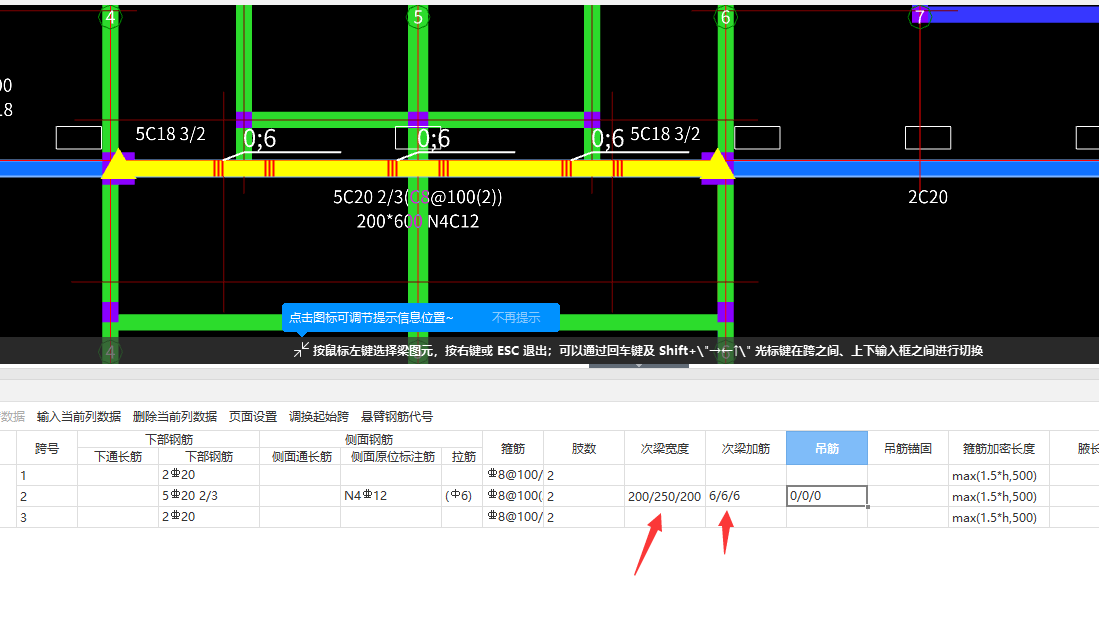Image resolution: width=1099 pixels, height=636 pixels.
Task: Select the 箍筋加密长度 column header
Action: click(x=999, y=448)
